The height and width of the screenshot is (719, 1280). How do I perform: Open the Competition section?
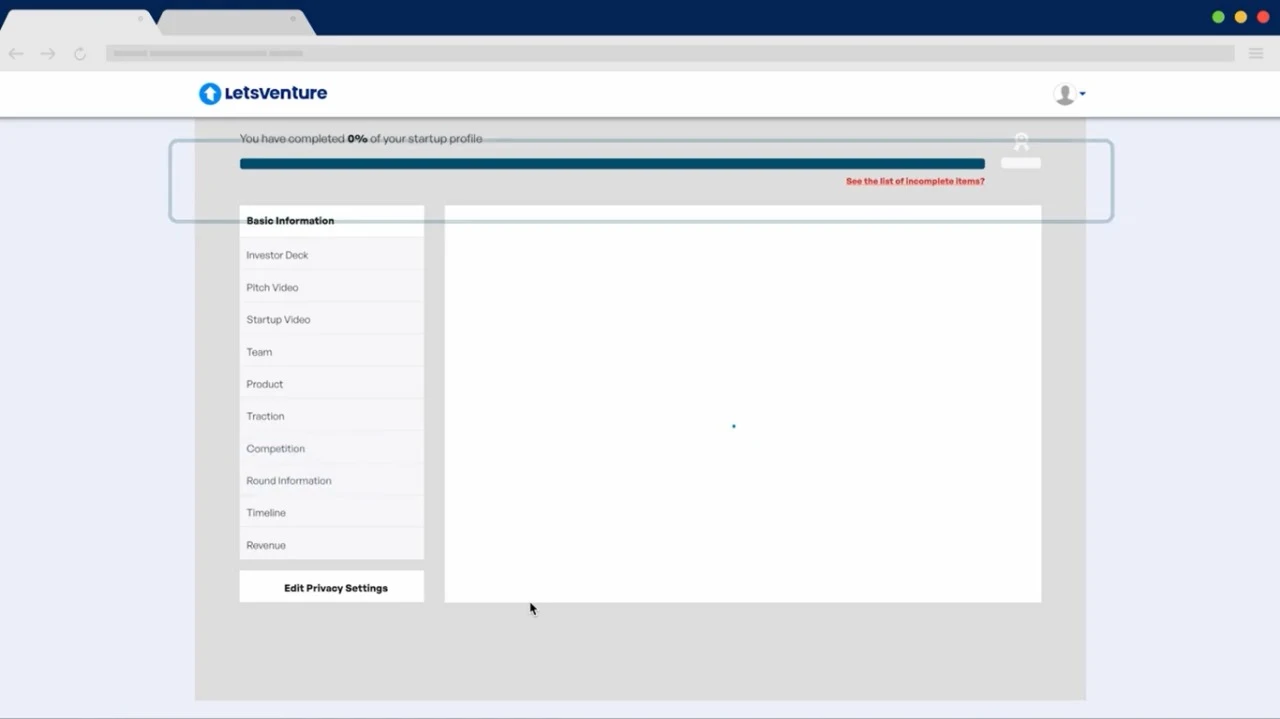275,449
